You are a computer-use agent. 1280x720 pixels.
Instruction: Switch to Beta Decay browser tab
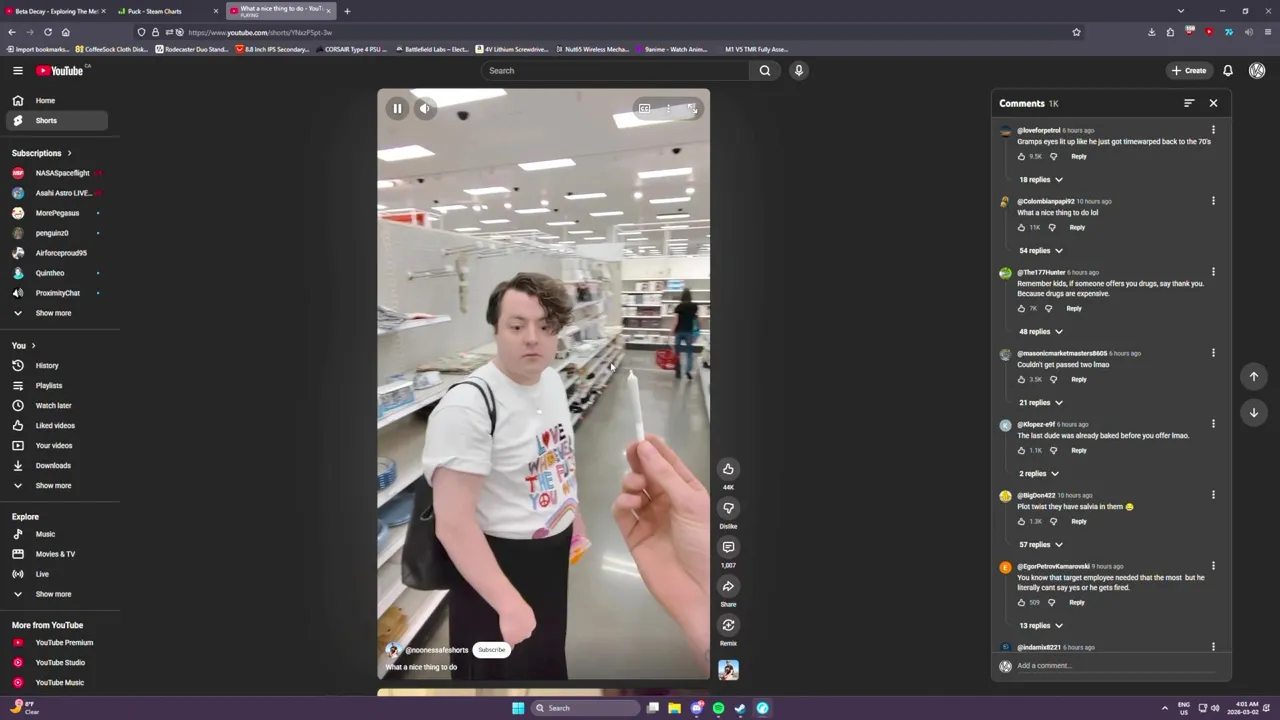(55, 11)
